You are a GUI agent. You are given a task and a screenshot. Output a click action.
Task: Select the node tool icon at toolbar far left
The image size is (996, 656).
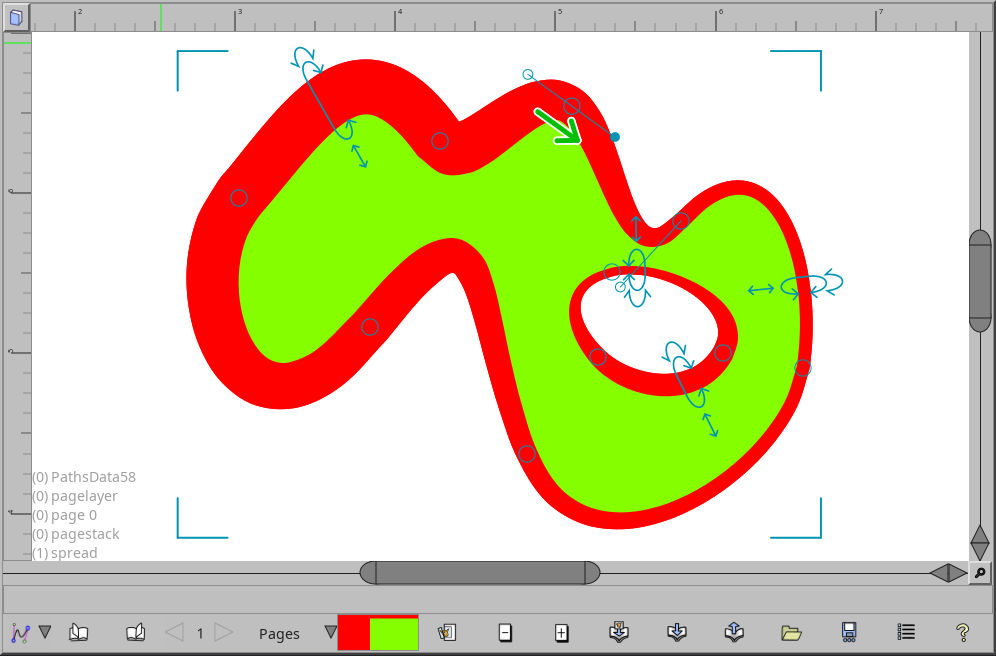click(18, 632)
